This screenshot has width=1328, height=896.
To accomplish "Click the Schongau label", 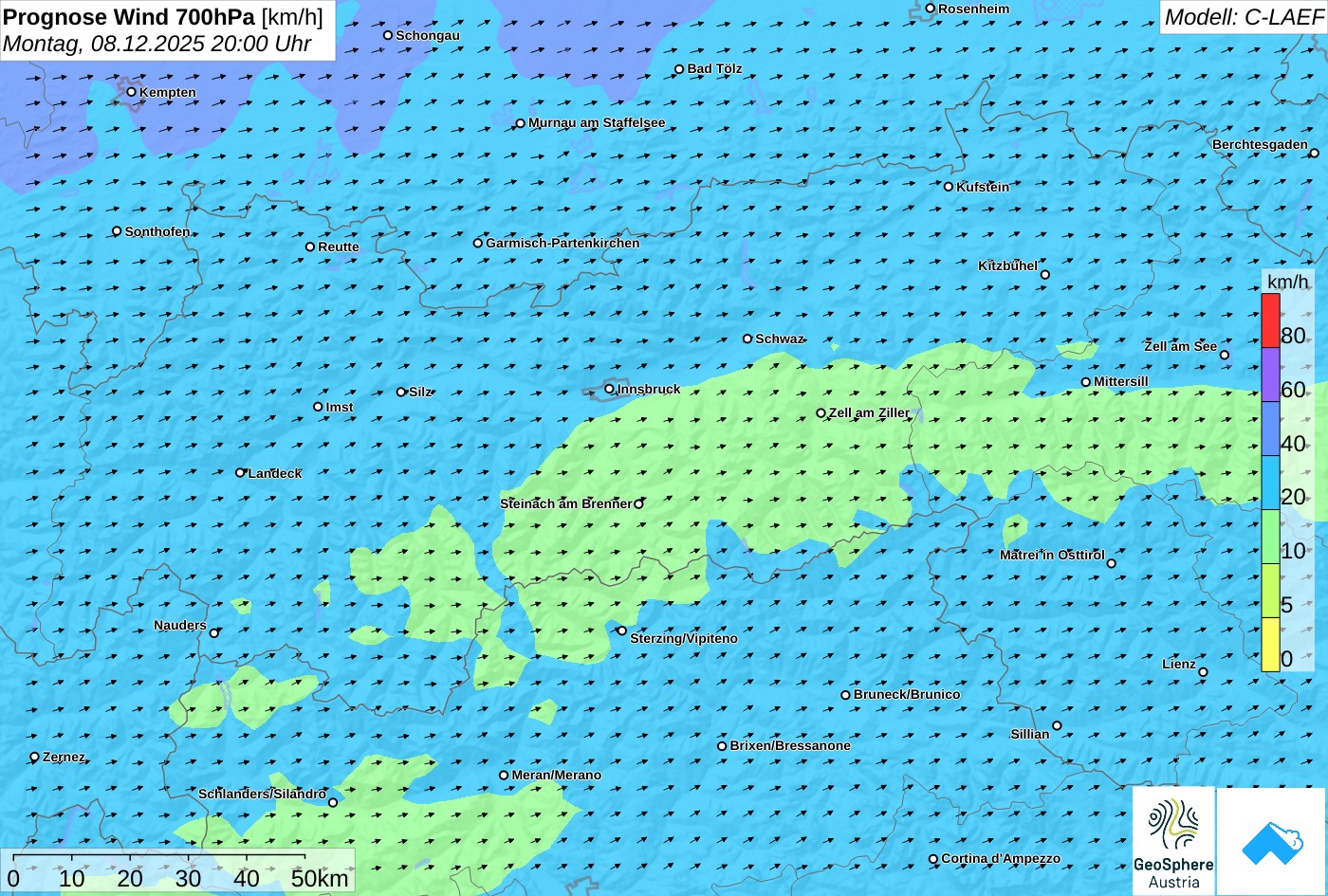I will (428, 35).
